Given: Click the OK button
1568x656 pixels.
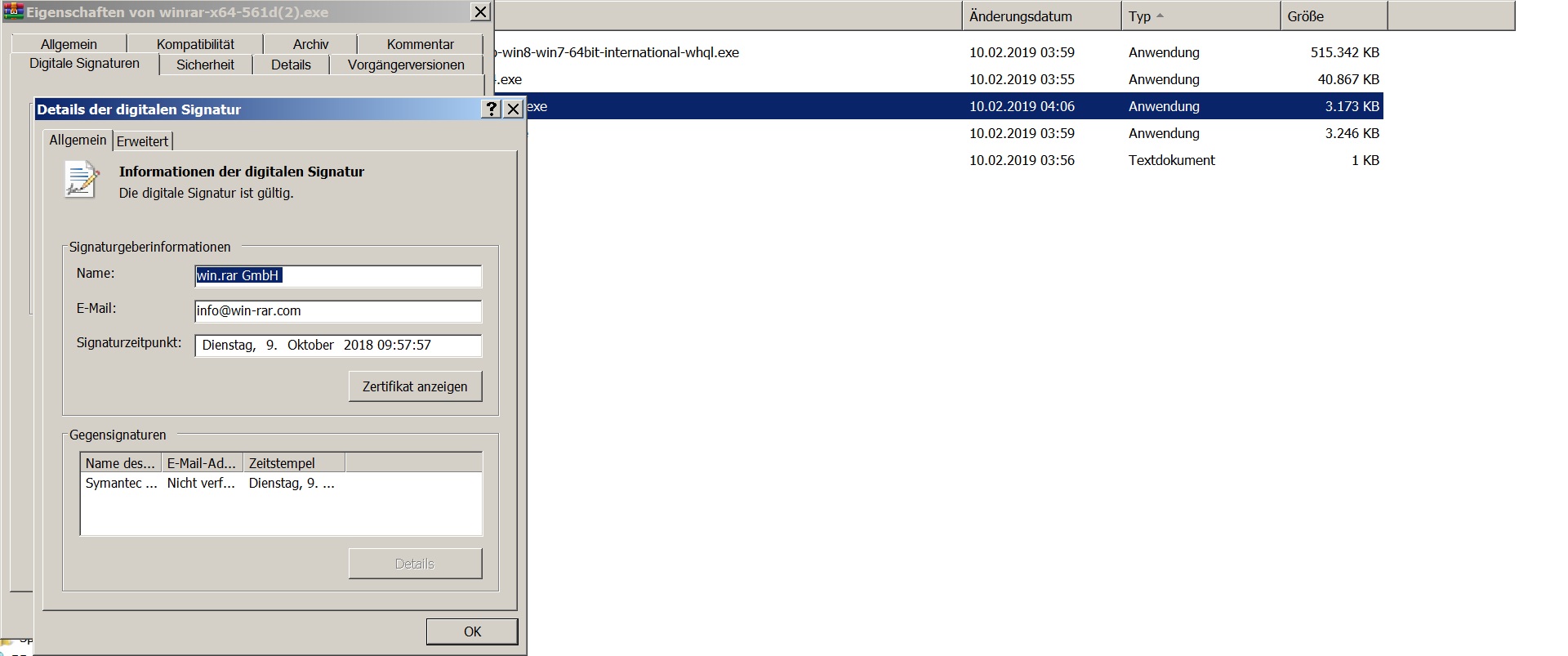Looking at the screenshot, I should pyautogui.click(x=472, y=631).
